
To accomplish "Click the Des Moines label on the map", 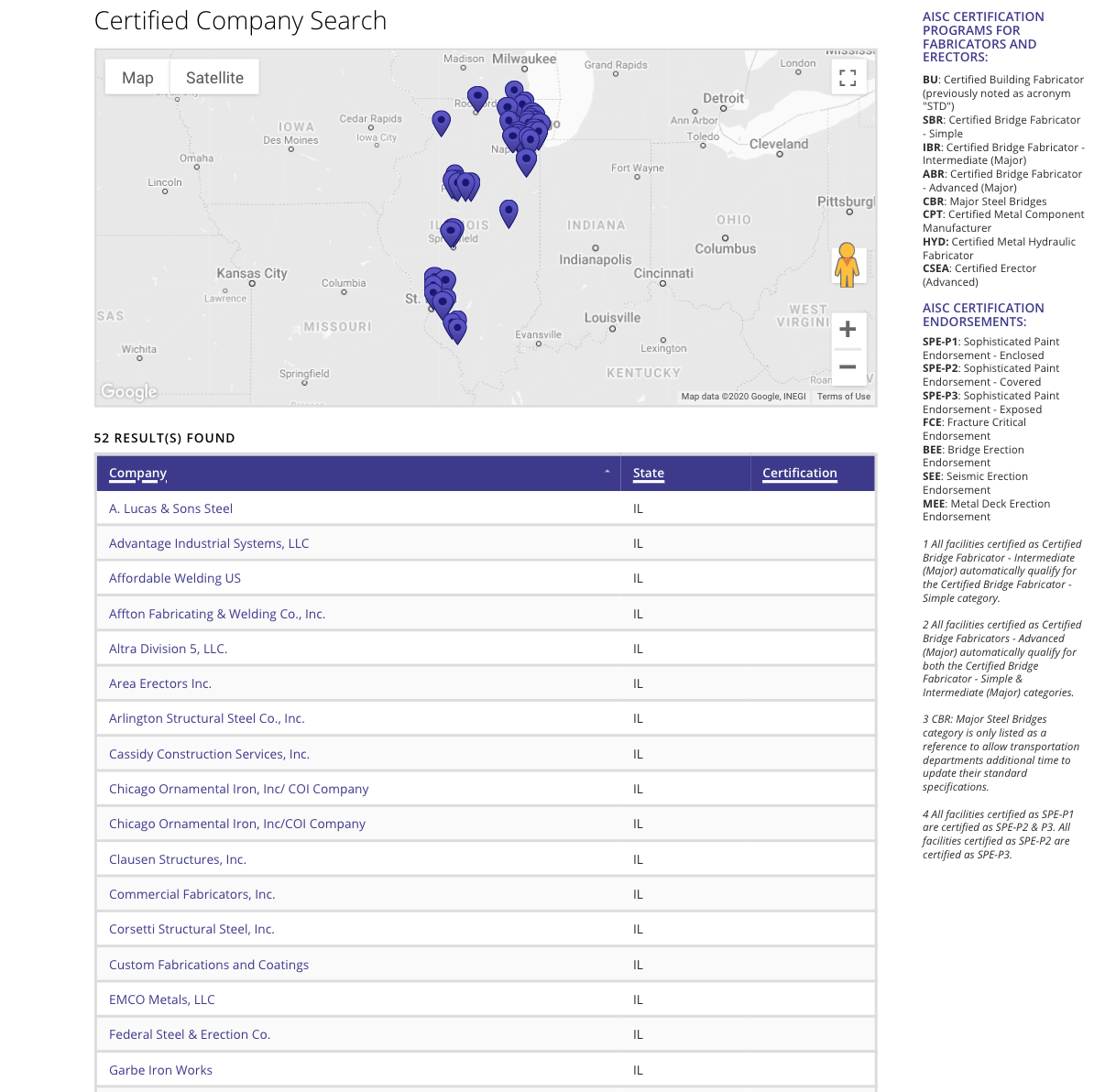I will click(x=290, y=140).
